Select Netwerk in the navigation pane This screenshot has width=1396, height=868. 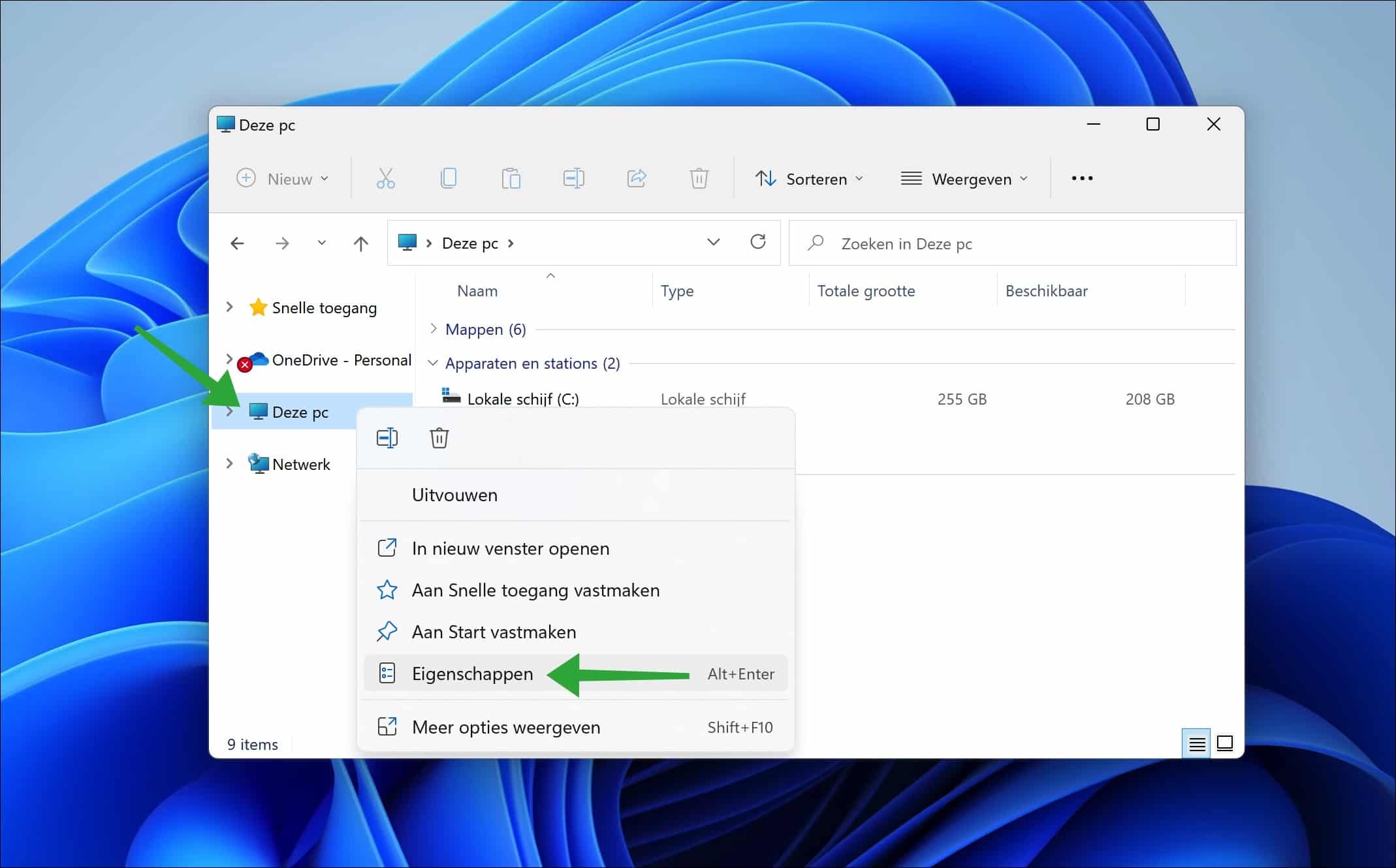[300, 464]
